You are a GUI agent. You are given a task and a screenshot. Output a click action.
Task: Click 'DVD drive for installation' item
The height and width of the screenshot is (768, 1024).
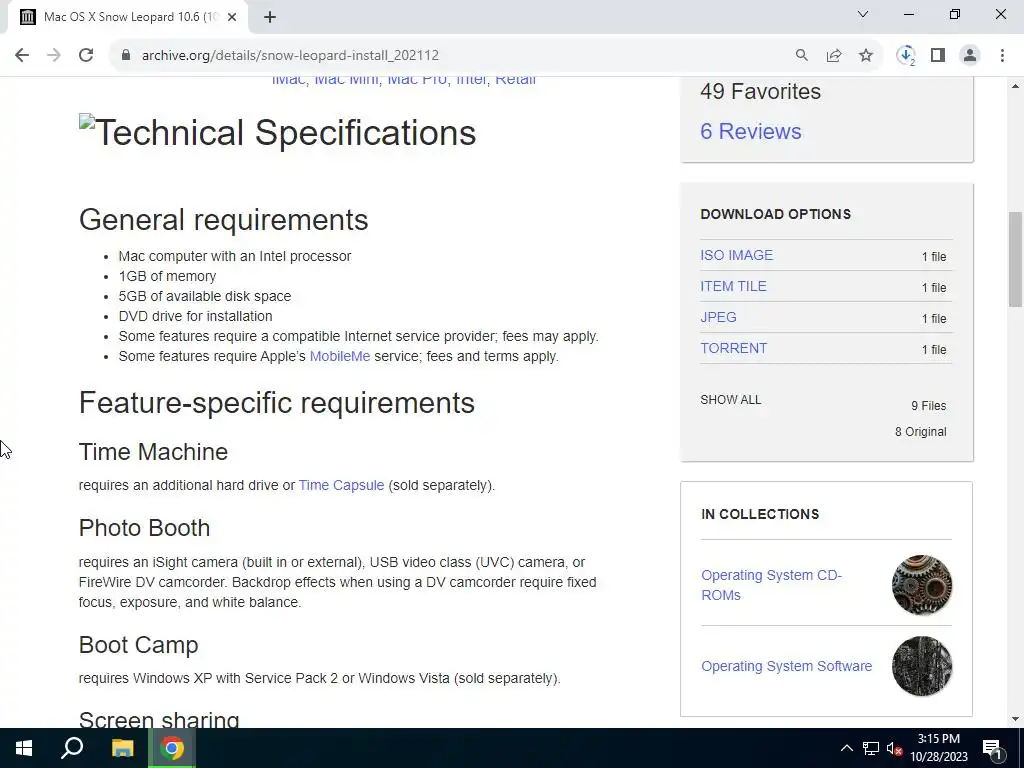(x=195, y=316)
